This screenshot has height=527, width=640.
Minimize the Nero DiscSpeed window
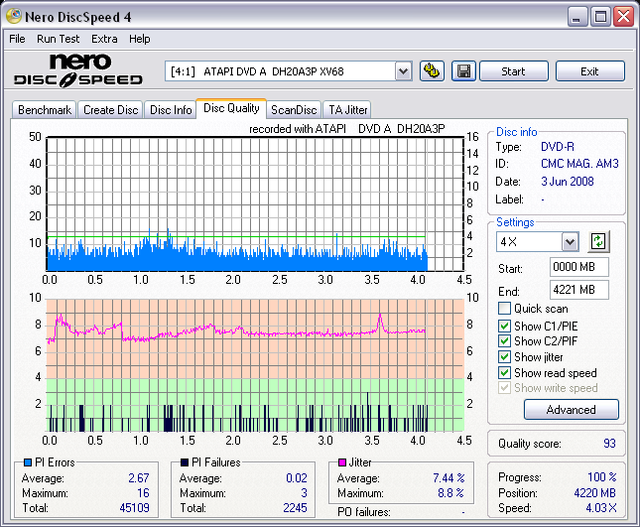click(x=577, y=17)
